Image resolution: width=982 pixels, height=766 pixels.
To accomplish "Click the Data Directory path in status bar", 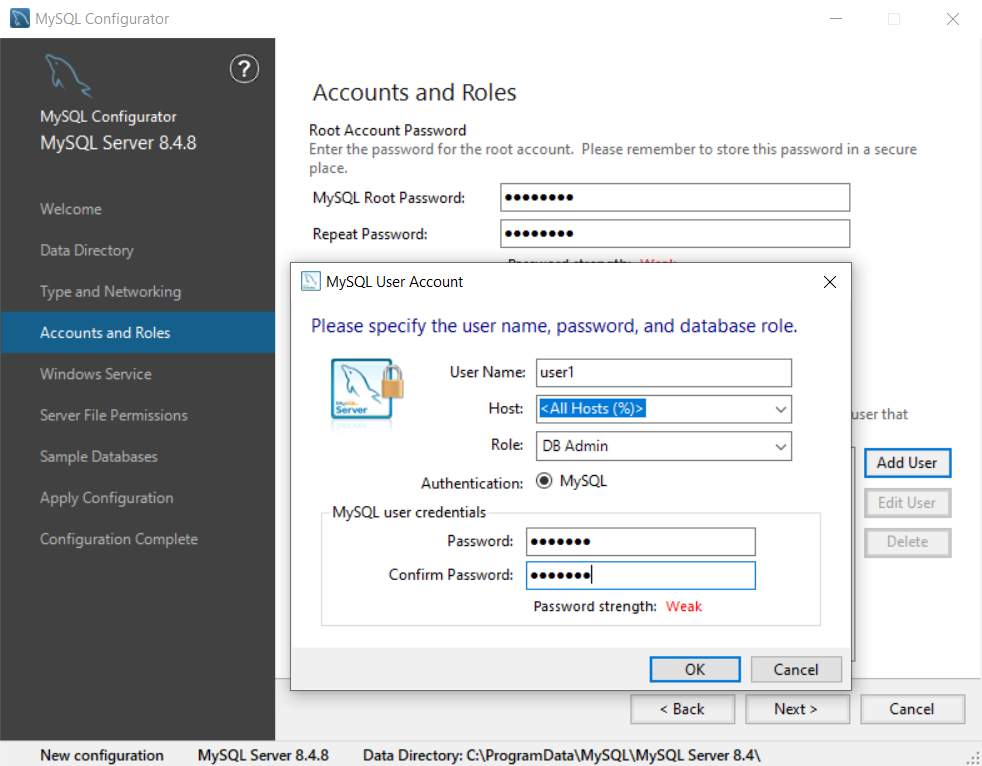I will [x=562, y=755].
